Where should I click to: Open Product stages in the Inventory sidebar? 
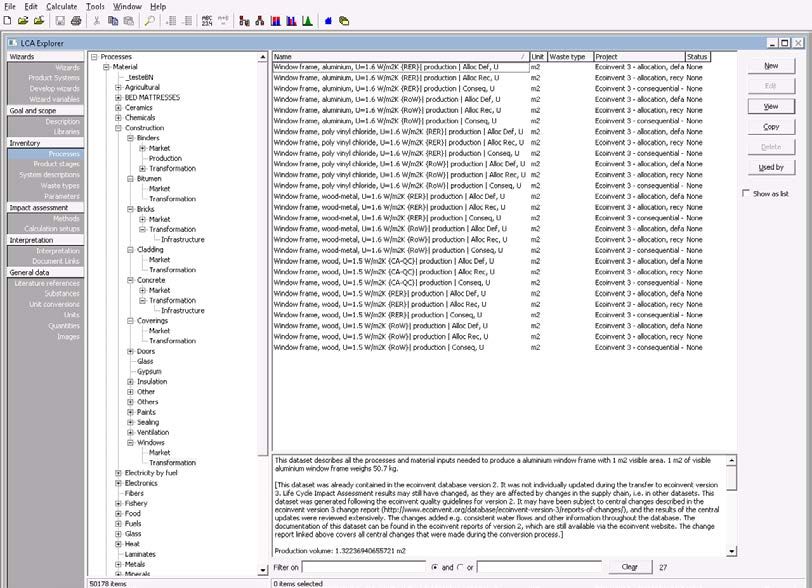pos(56,164)
